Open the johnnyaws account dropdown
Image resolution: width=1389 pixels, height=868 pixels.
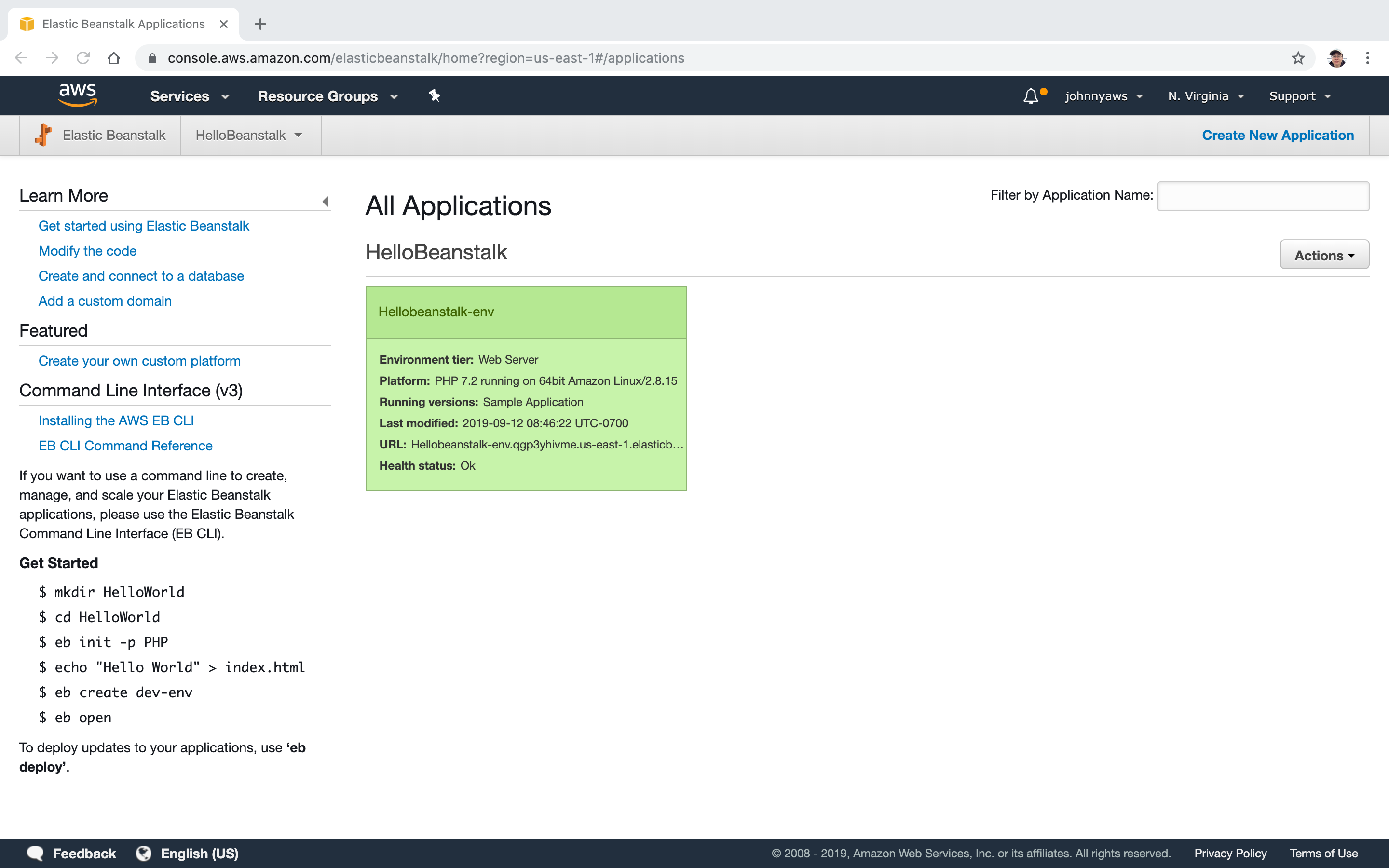click(x=1104, y=96)
